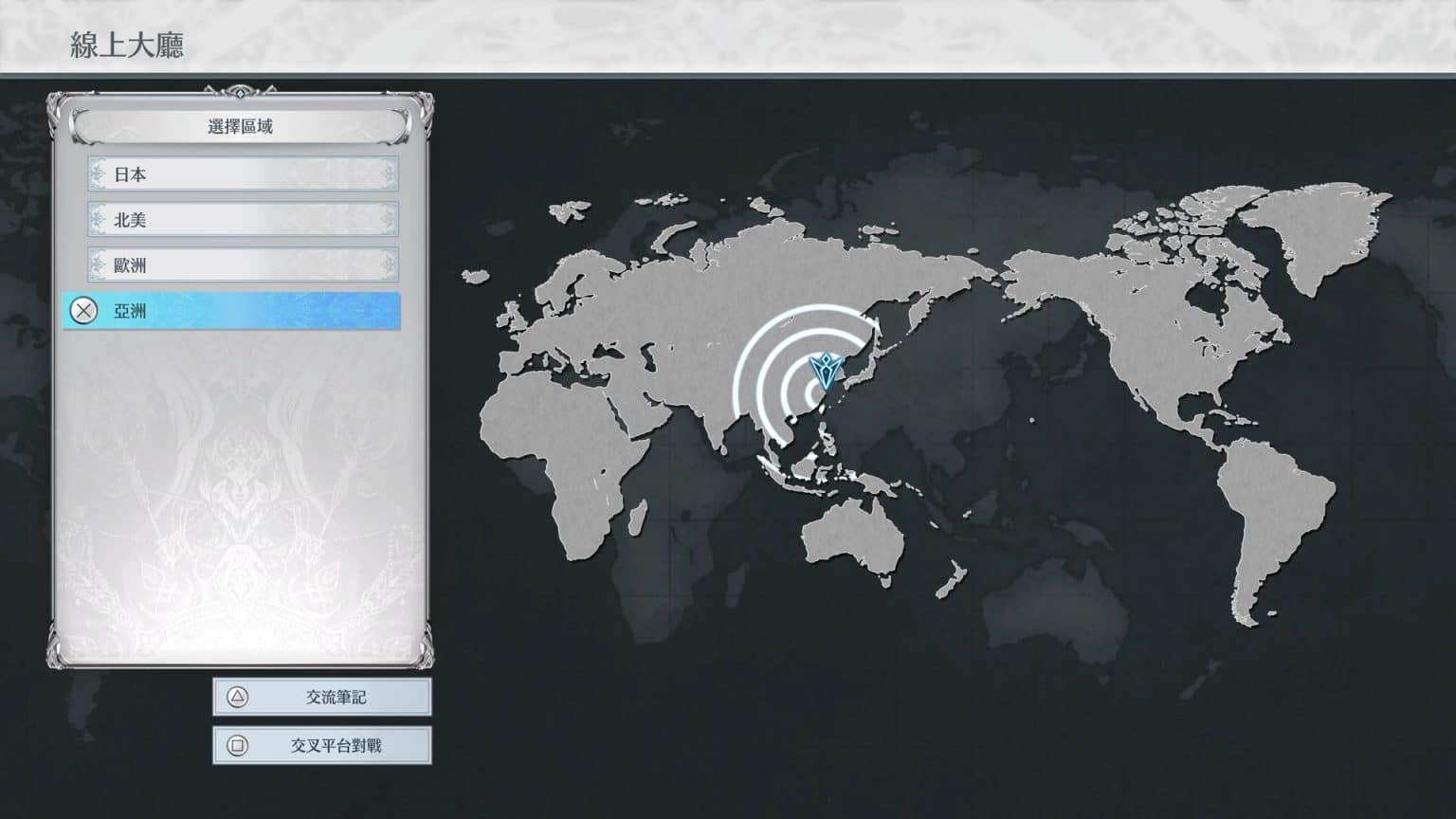
Task: Click the 選擇區域 panel header
Action: 241,126
